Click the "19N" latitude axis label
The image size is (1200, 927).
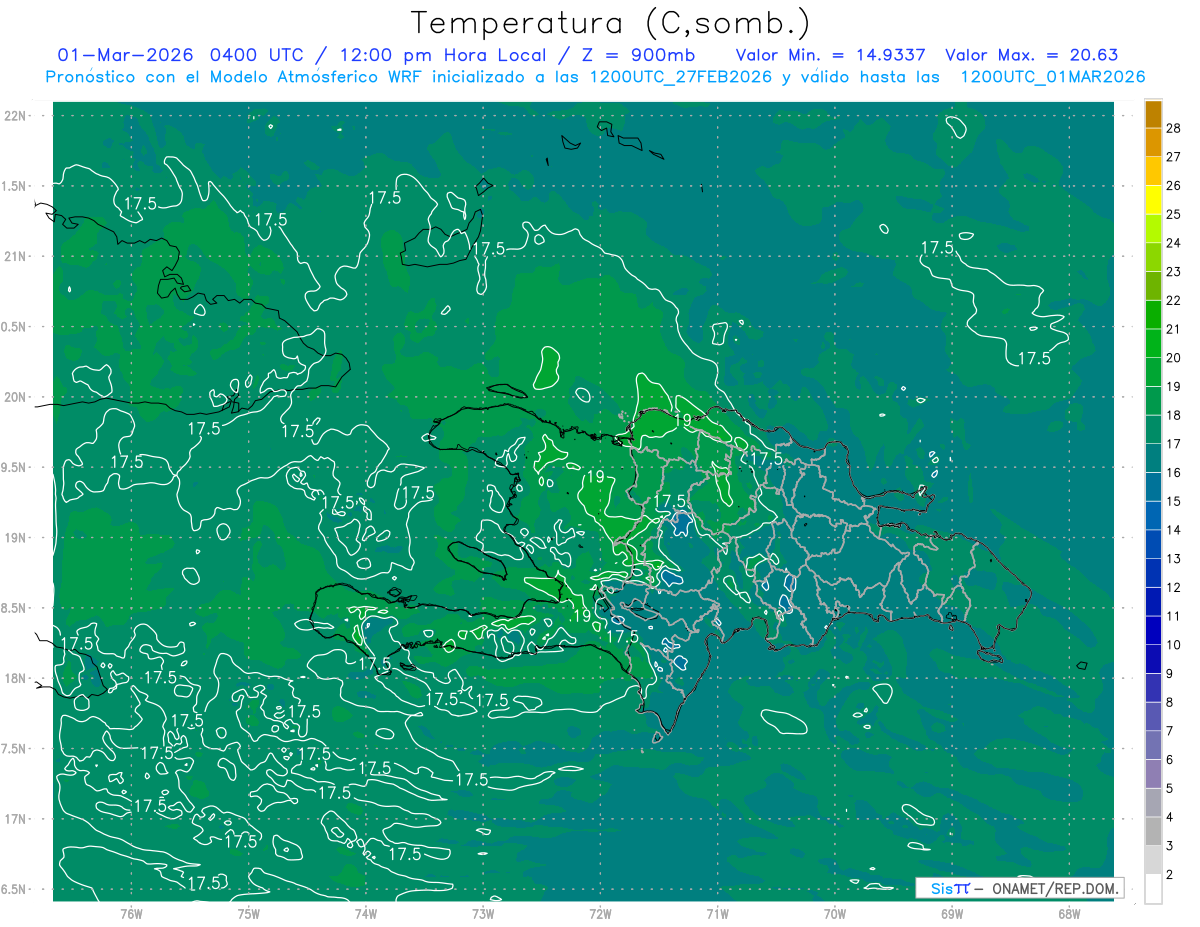(16, 538)
